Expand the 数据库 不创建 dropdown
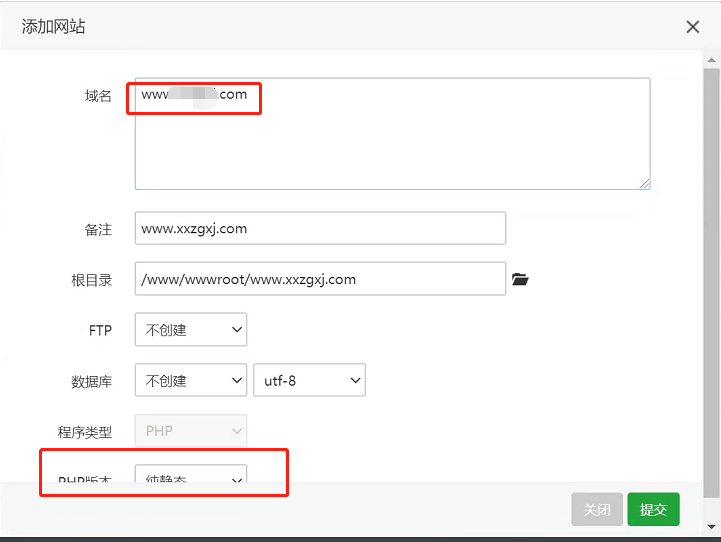 click(x=191, y=380)
